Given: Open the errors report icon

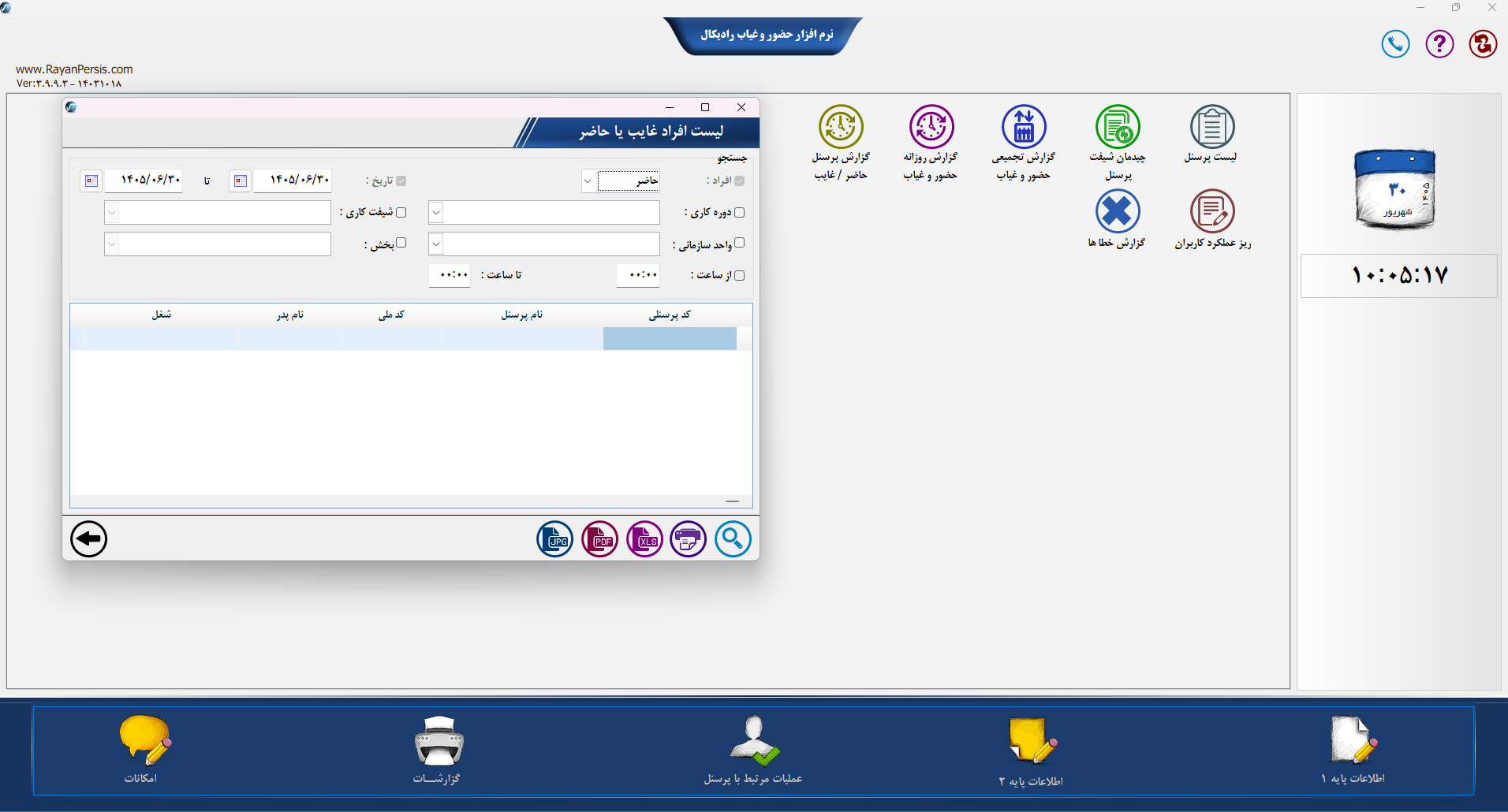Looking at the screenshot, I should pyautogui.click(x=1118, y=211).
